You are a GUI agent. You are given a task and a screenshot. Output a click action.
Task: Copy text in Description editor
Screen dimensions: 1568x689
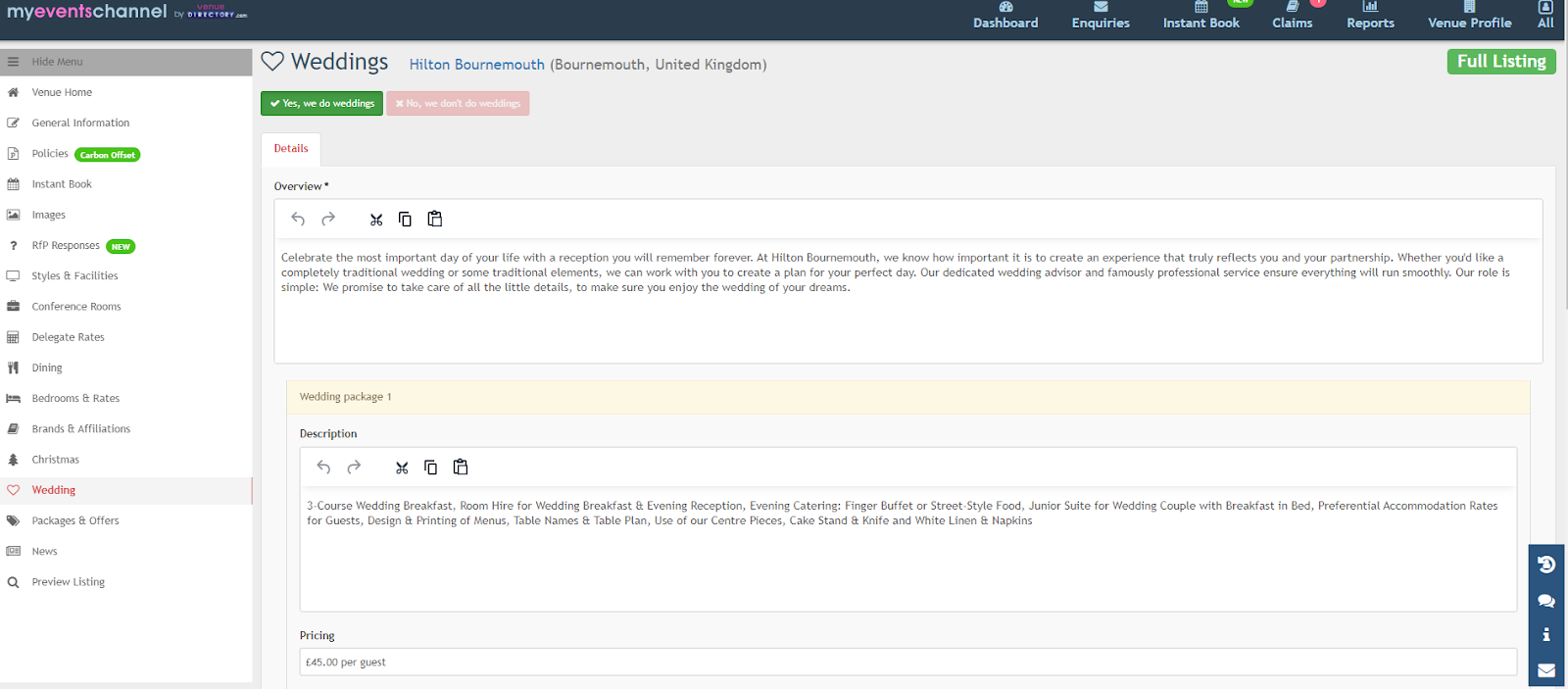click(x=430, y=468)
